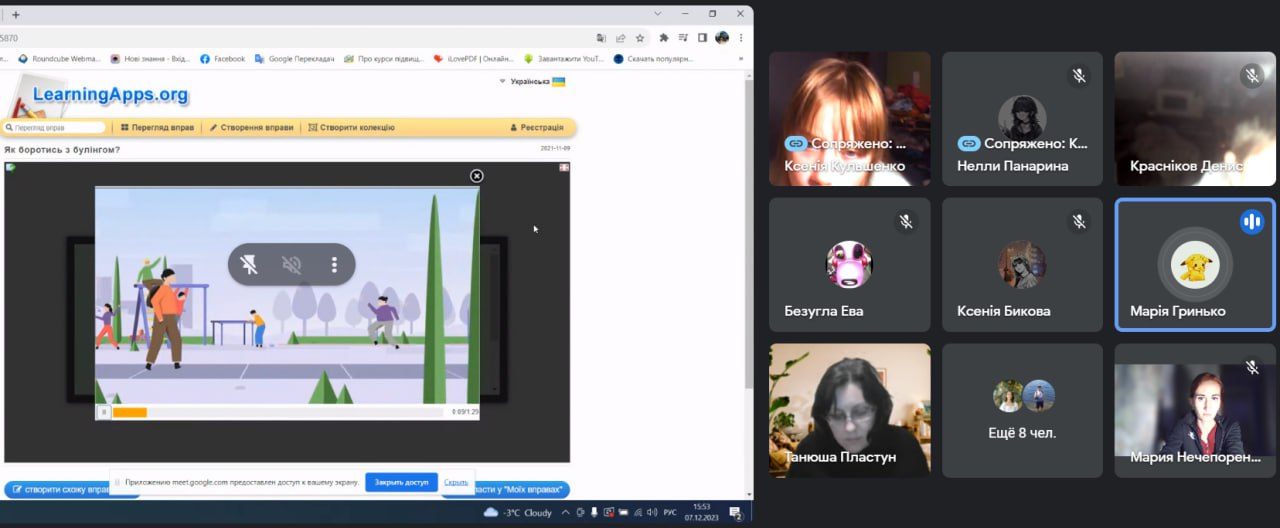Viewport: 1280px width, 528px height.
Task: Click the Реєстрація link
Action: pyautogui.click(x=536, y=128)
